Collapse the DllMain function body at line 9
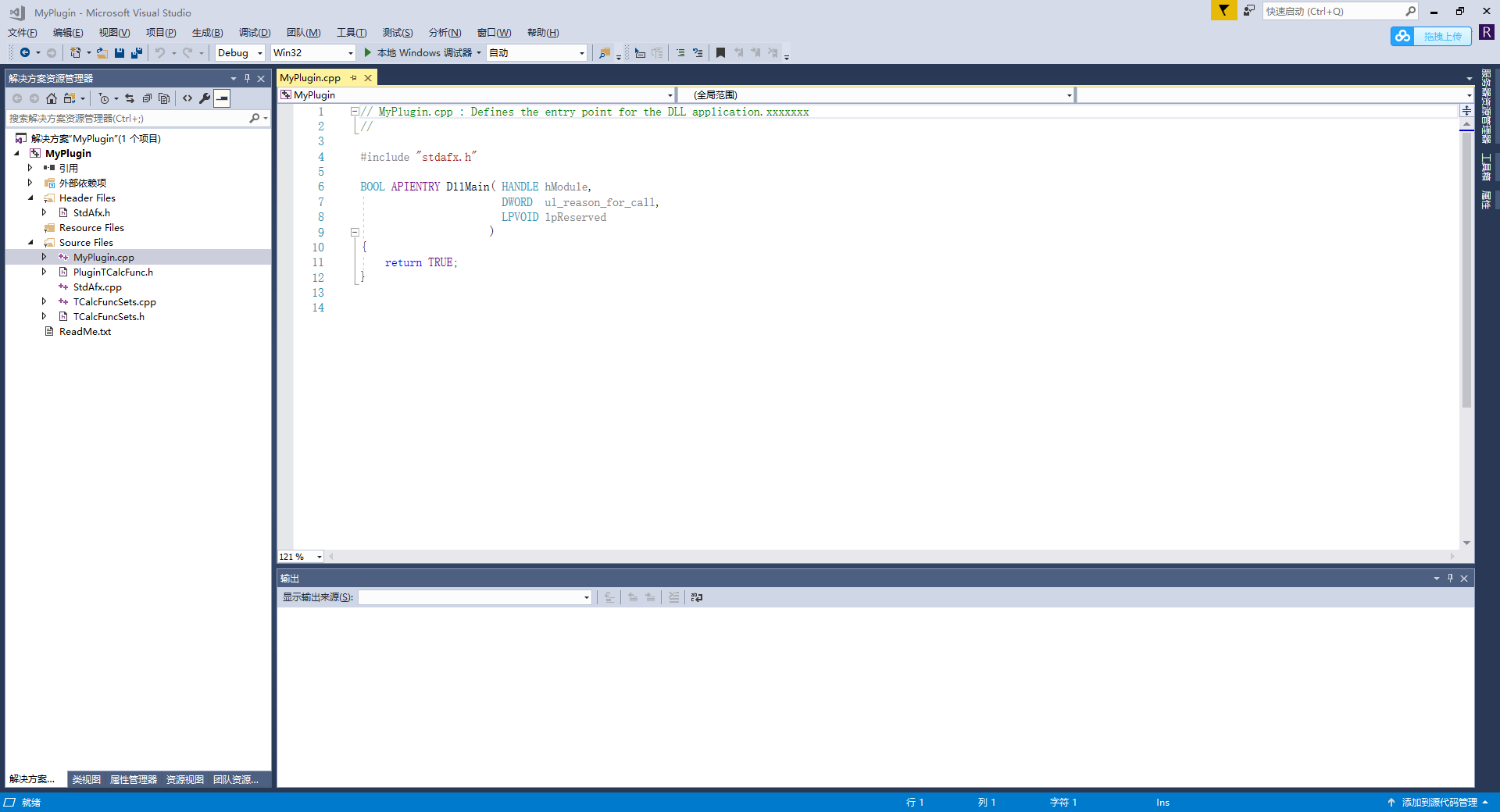 (x=355, y=232)
